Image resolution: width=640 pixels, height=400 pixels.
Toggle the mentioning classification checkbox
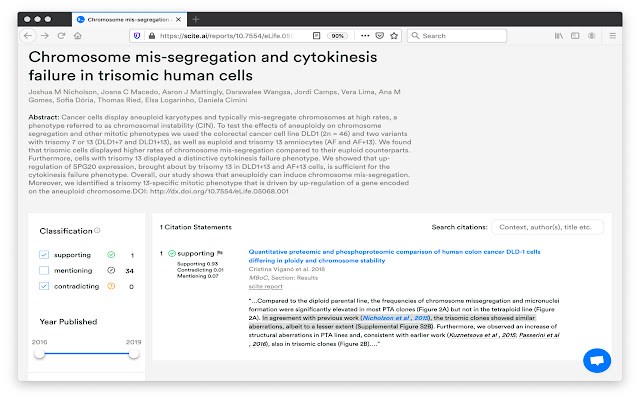(x=44, y=270)
